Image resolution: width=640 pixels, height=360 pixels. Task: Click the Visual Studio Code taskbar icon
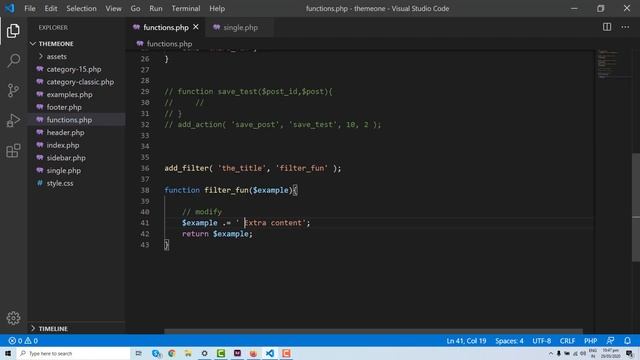coord(270,353)
